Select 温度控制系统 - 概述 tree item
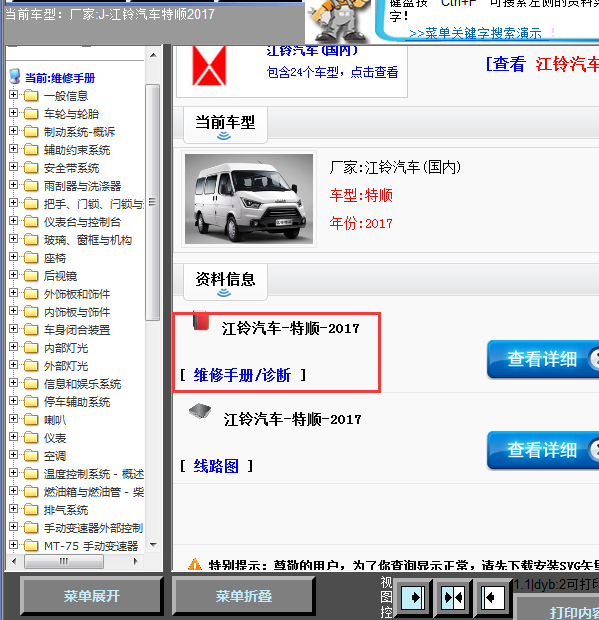The image size is (599, 620). [x=94, y=474]
